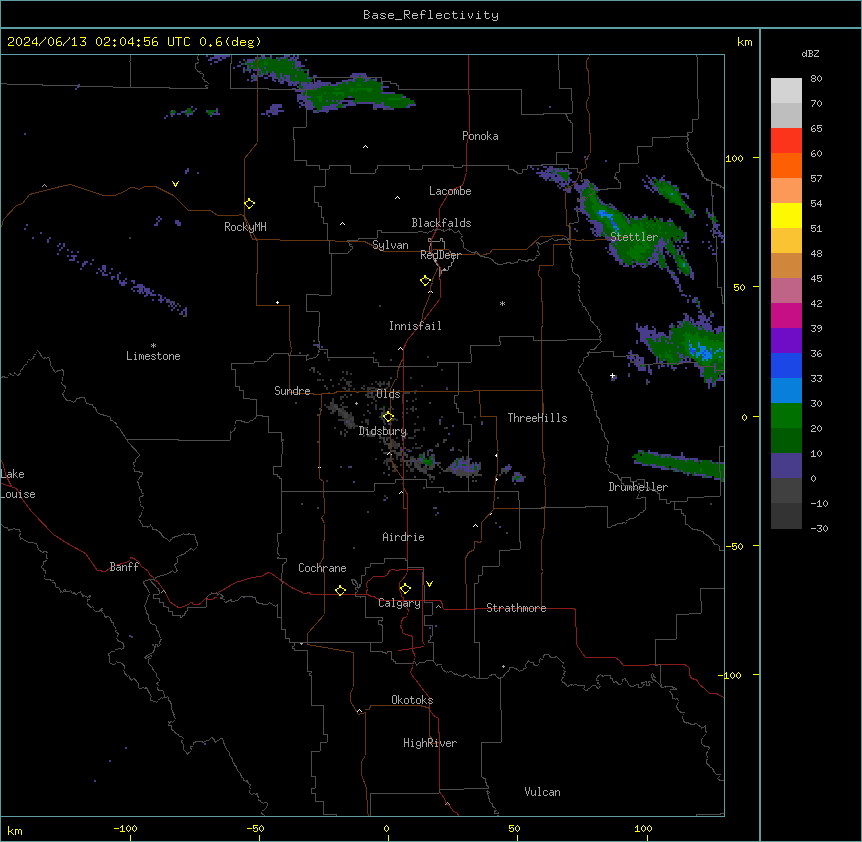Select the Ponoka city label
Viewport: 862px width, 842px height.
[480, 136]
